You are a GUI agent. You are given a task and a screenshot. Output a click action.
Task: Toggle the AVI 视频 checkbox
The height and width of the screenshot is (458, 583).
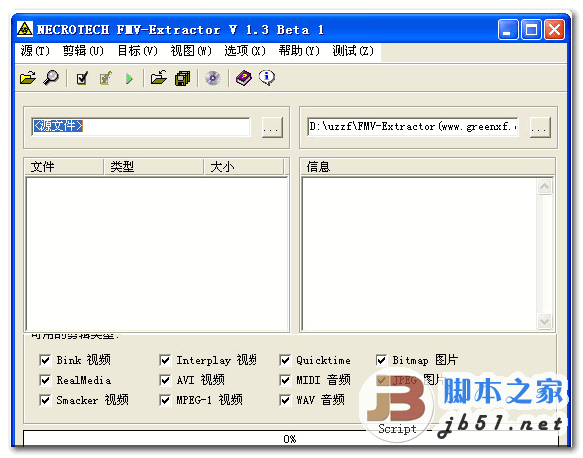[165, 380]
